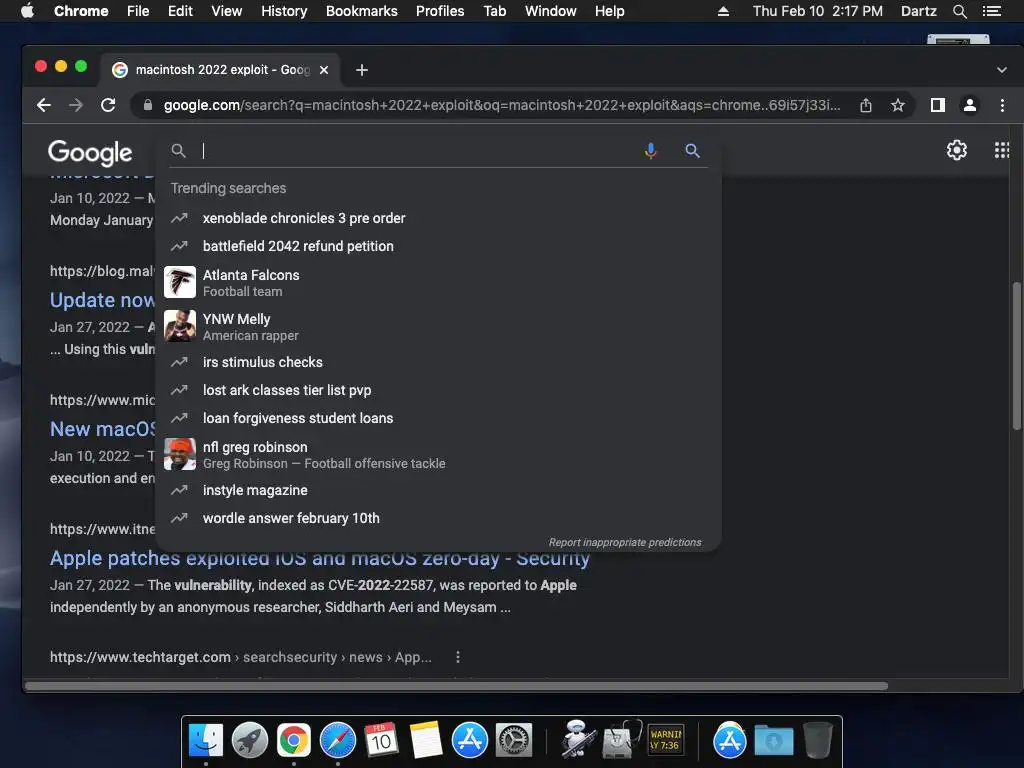Open techtarget.com result URL
This screenshot has width=1024, height=768.
tap(240, 657)
